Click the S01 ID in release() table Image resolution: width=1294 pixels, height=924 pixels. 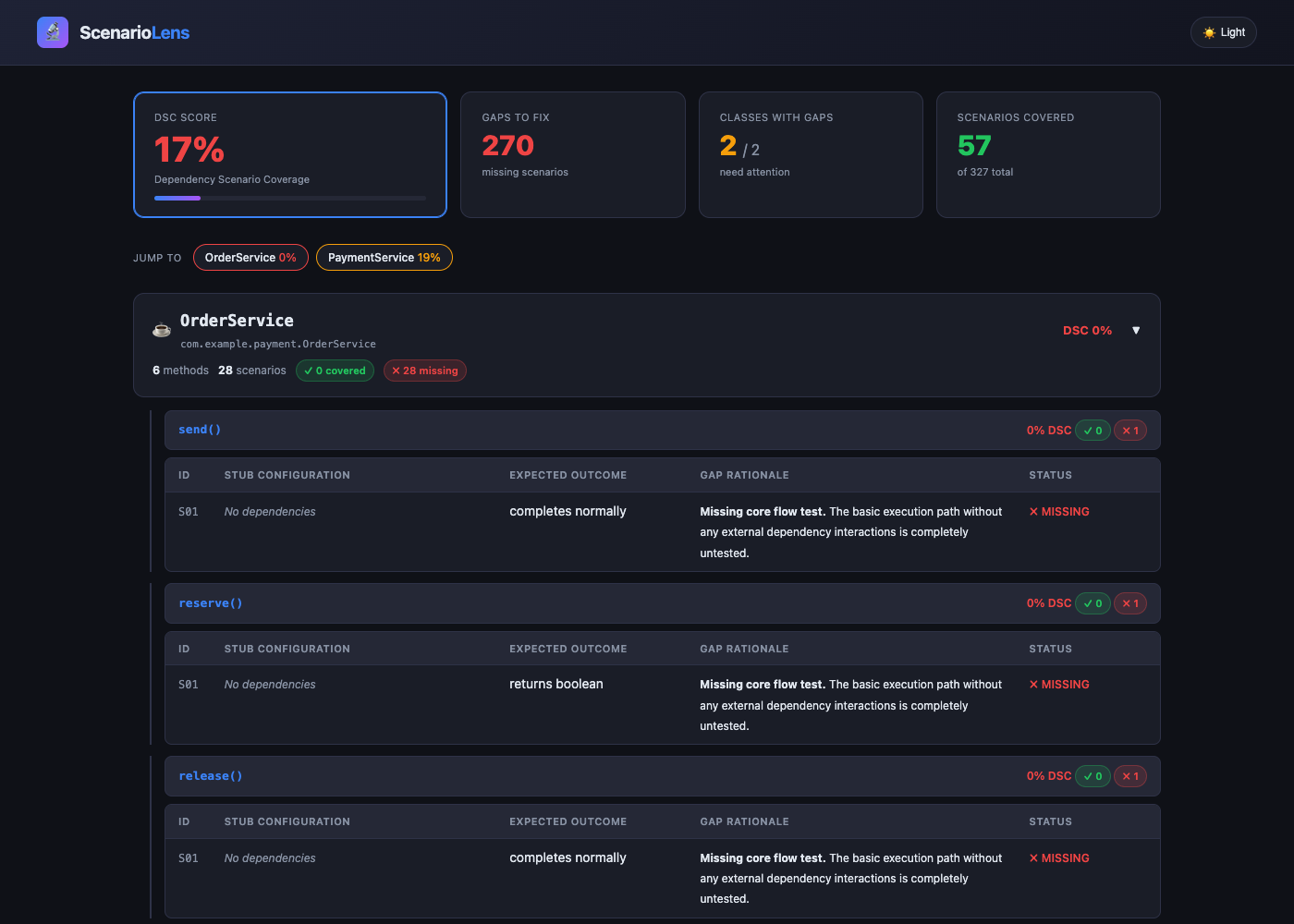189,858
